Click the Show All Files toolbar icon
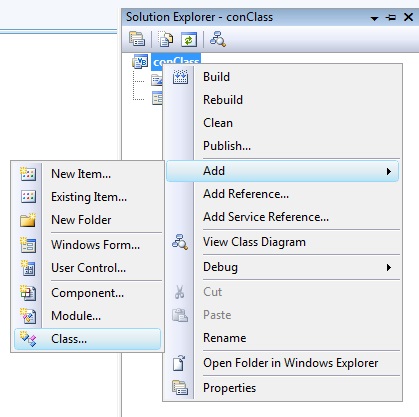The image size is (419, 417). pyautogui.click(x=165, y=39)
